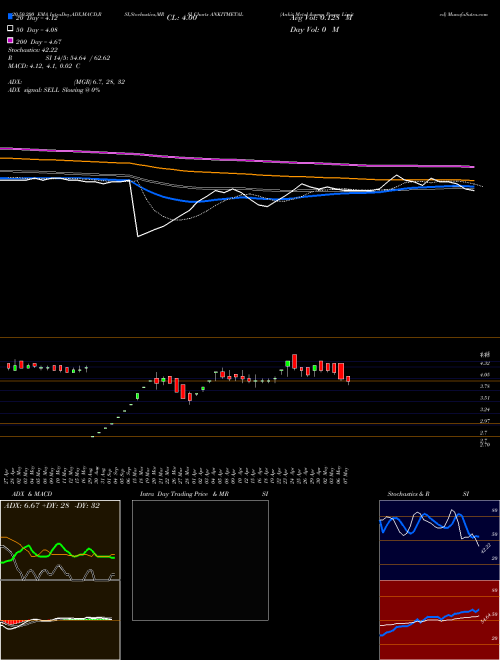This screenshot has width=500, height=660.
Task: Click the blue Stochastics indicator chart
Action: 439,540
